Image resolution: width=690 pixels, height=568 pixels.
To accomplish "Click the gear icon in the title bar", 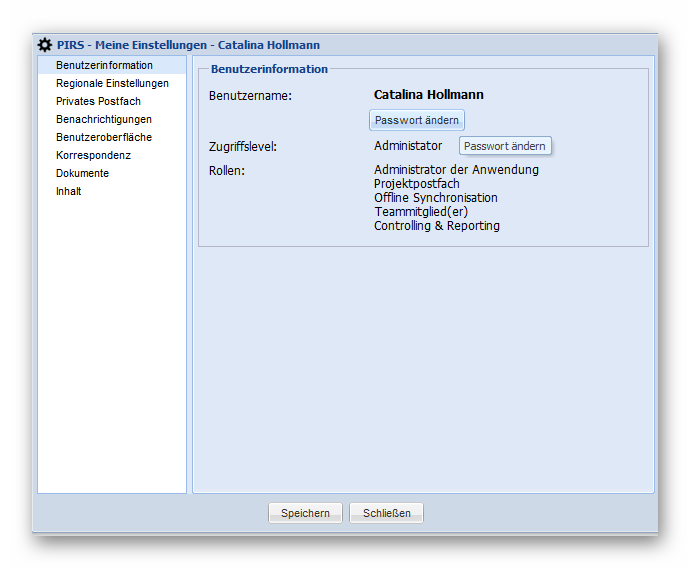I will [x=45, y=45].
